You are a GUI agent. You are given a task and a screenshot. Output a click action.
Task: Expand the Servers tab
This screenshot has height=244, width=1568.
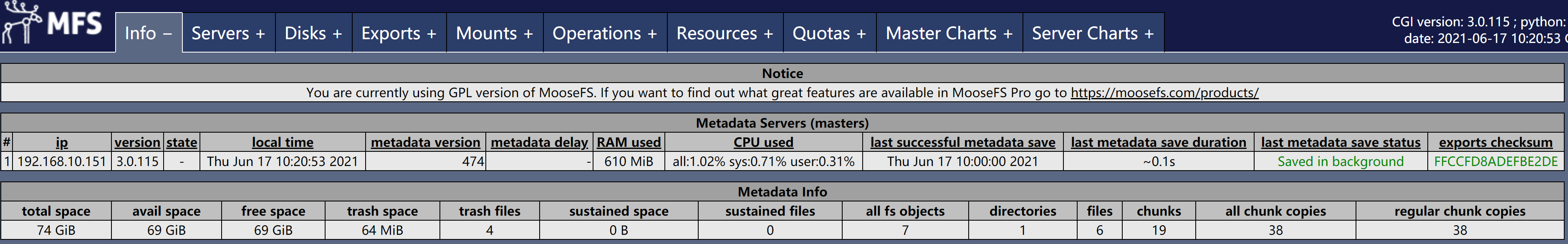[x=228, y=33]
